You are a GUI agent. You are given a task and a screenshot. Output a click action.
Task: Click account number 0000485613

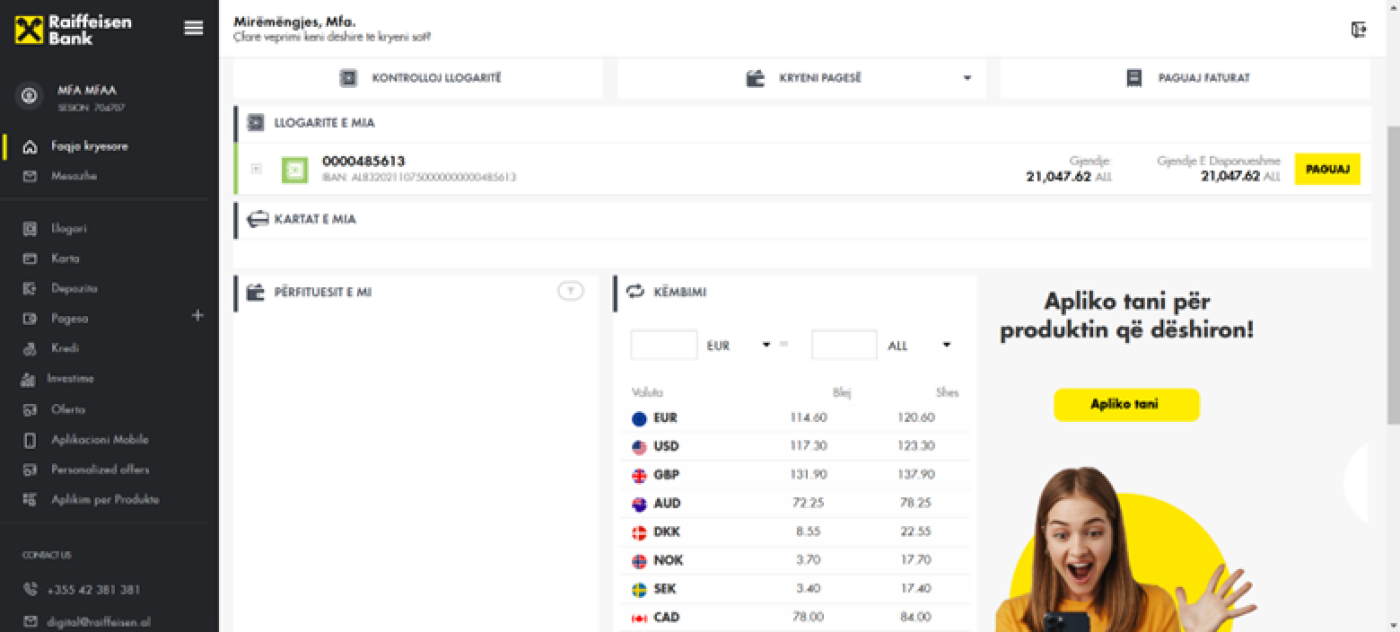363,161
